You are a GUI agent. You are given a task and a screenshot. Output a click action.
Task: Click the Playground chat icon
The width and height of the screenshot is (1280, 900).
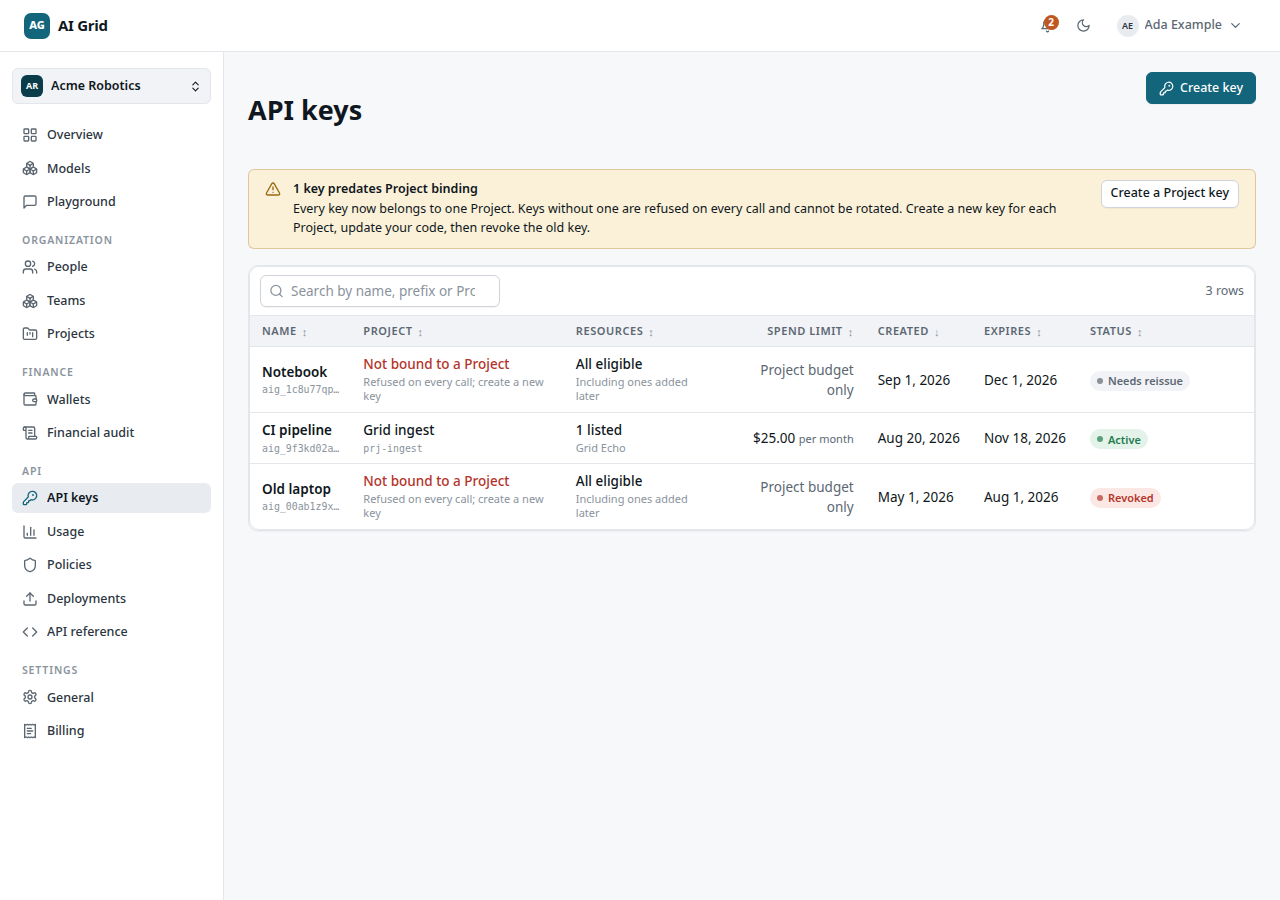(x=30, y=202)
